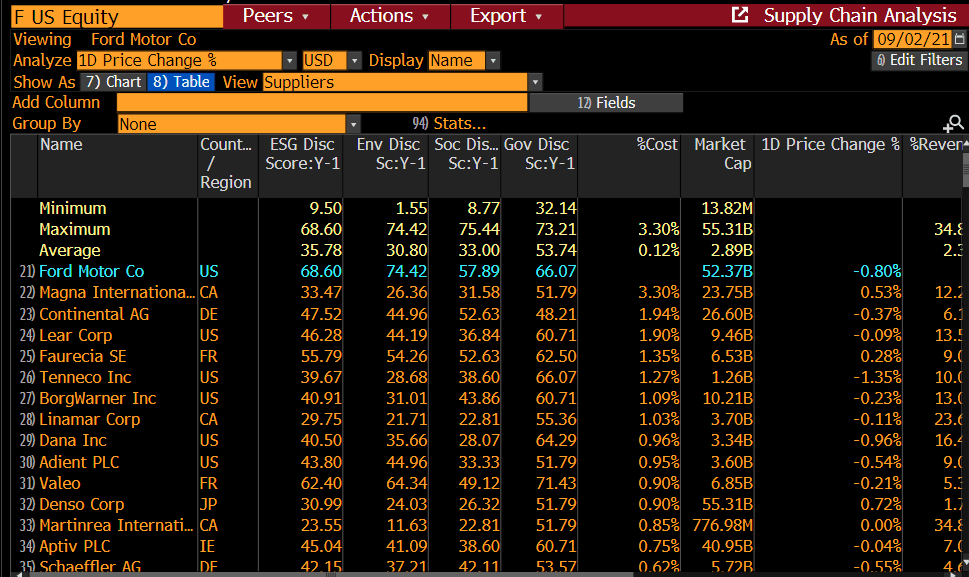
Task: Expand the Display Name dropdown
Action: [493, 61]
